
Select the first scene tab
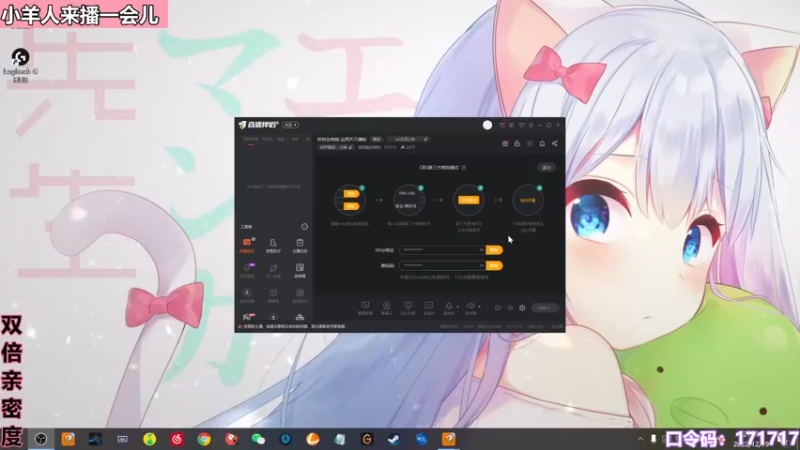pyautogui.click(x=250, y=139)
